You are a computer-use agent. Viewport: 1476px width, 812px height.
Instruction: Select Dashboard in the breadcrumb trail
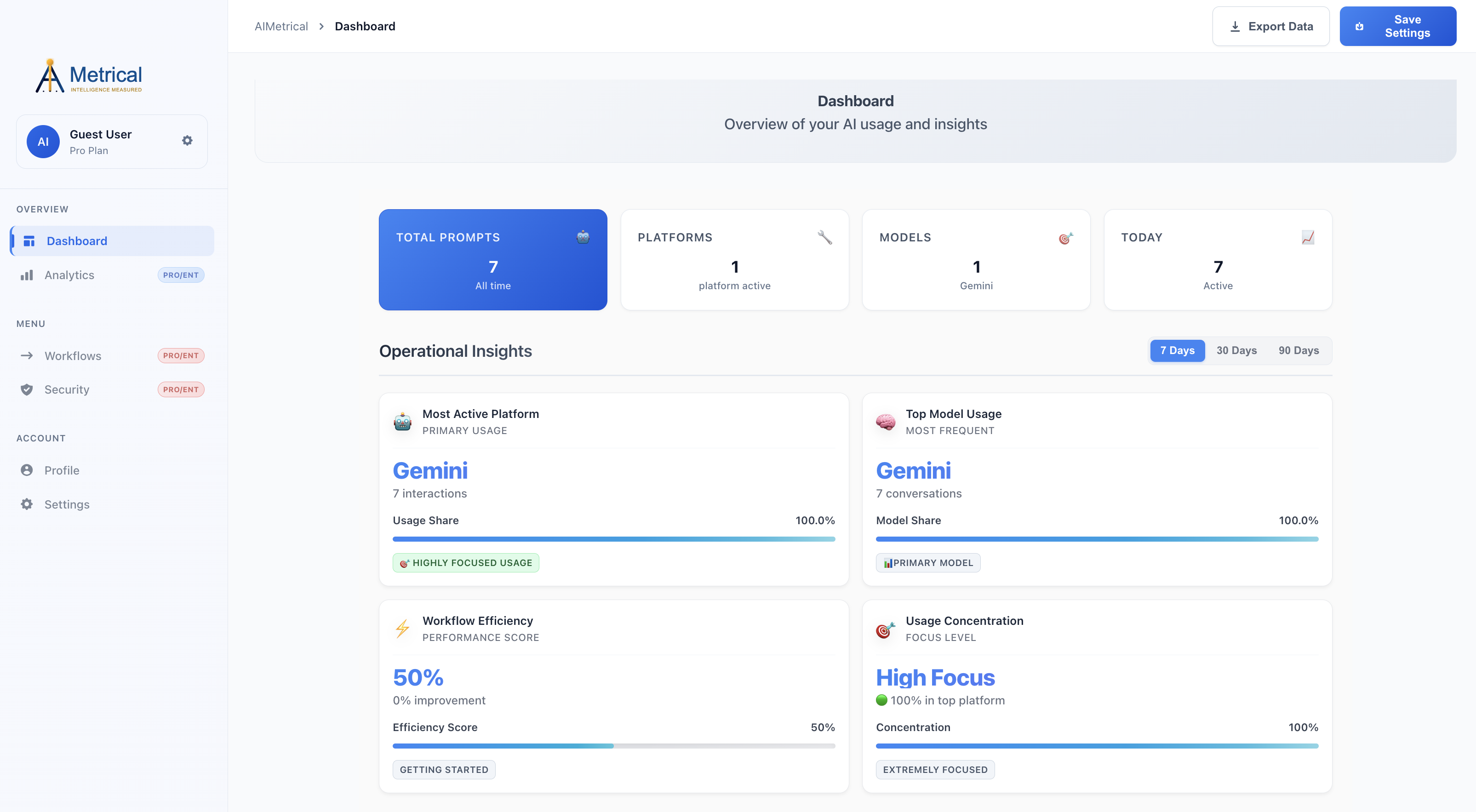[x=365, y=26]
